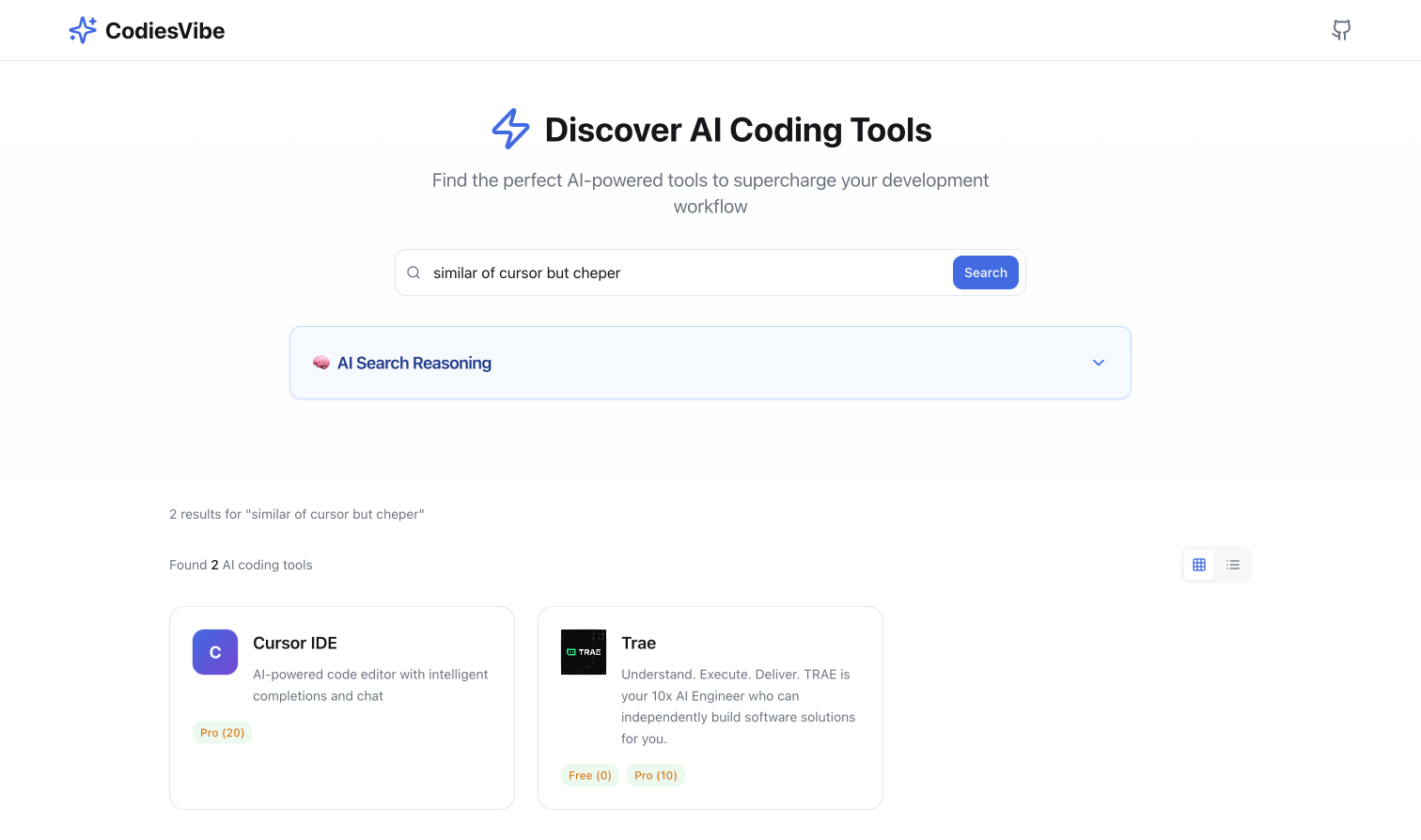Switch to grid view layout
The width and height of the screenshot is (1421, 840).
(1199, 565)
